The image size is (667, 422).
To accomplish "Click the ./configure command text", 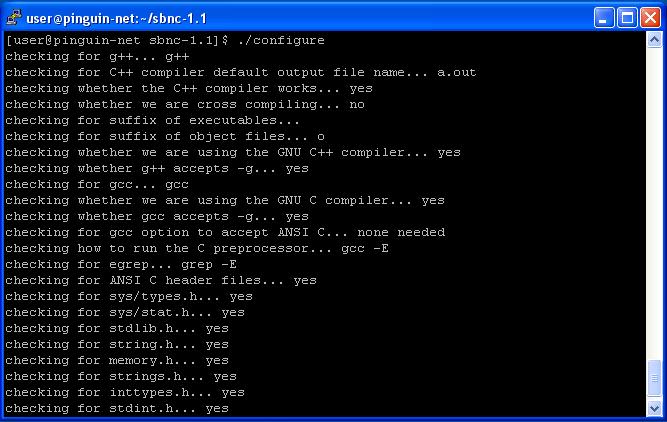I will (281, 40).
